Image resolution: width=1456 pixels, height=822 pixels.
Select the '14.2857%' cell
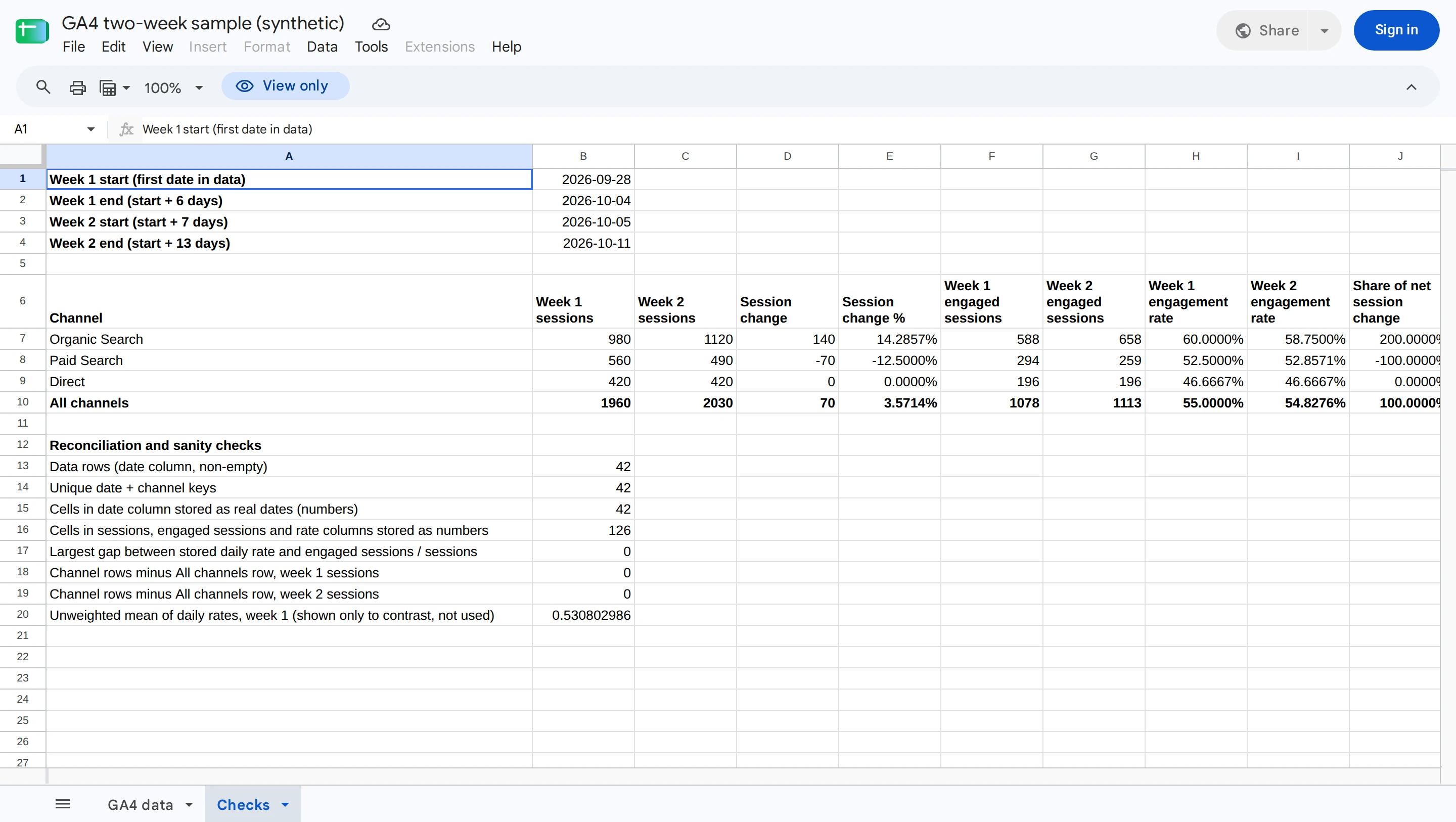[x=890, y=339]
